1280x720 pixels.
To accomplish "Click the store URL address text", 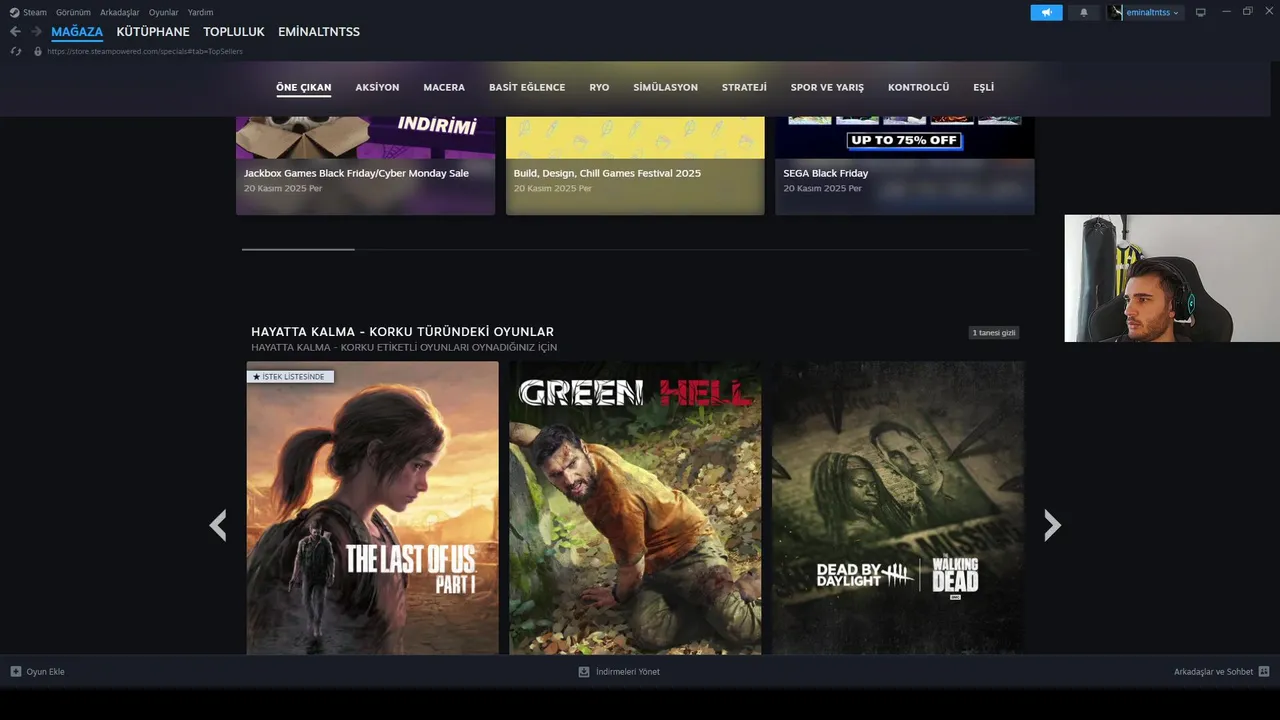I will 145,51.
